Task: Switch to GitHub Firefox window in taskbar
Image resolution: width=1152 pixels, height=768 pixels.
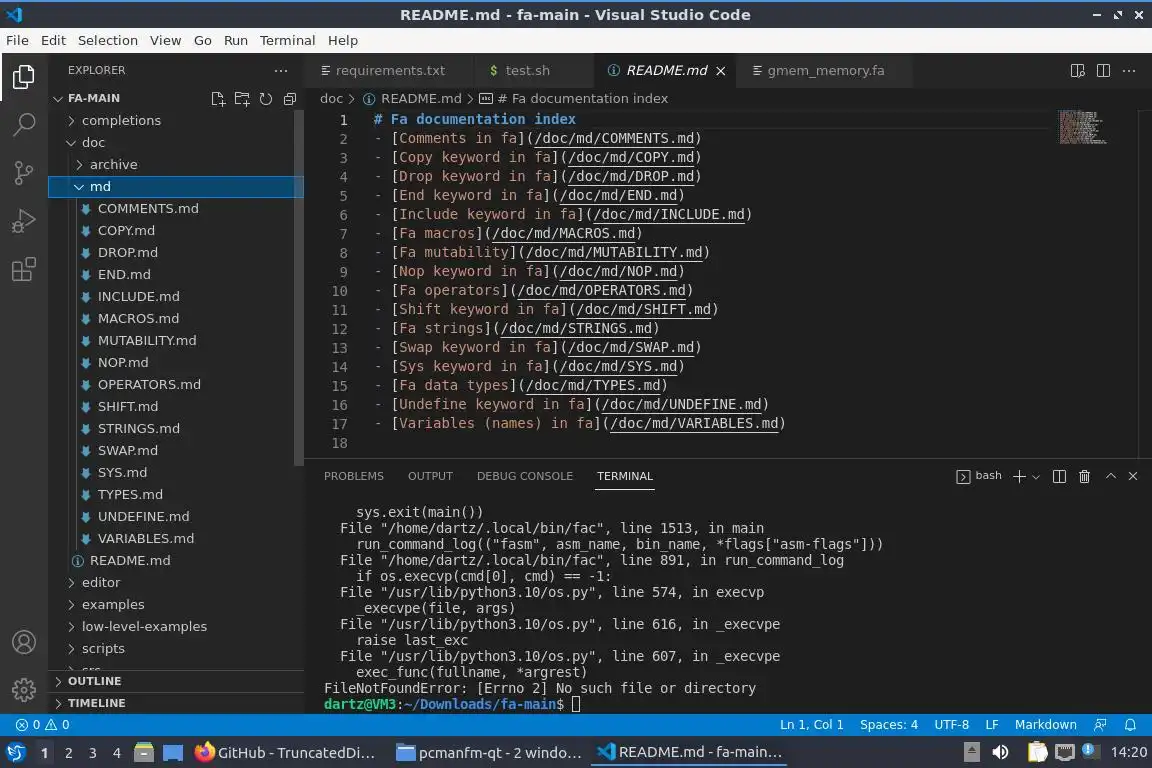Action: (285, 753)
